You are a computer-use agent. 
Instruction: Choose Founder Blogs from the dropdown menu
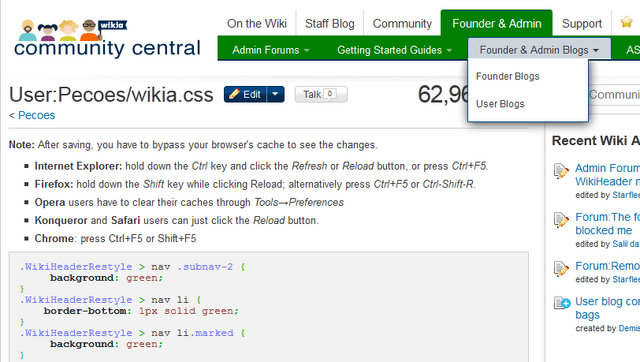coord(508,76)
